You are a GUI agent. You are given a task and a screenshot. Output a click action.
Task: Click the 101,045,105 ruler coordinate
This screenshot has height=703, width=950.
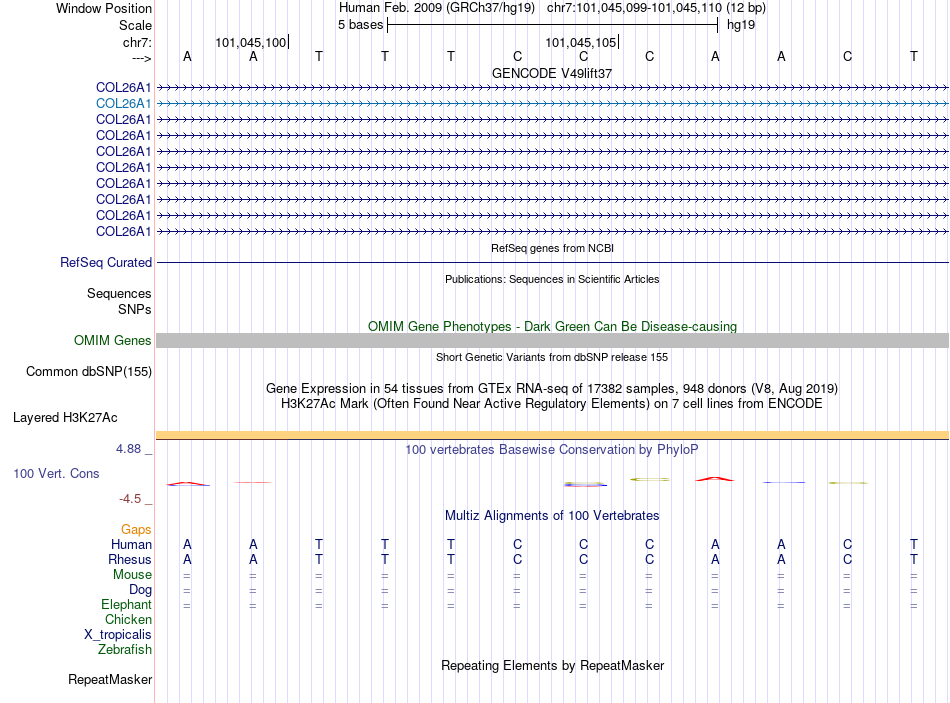(x=580, y=42)
